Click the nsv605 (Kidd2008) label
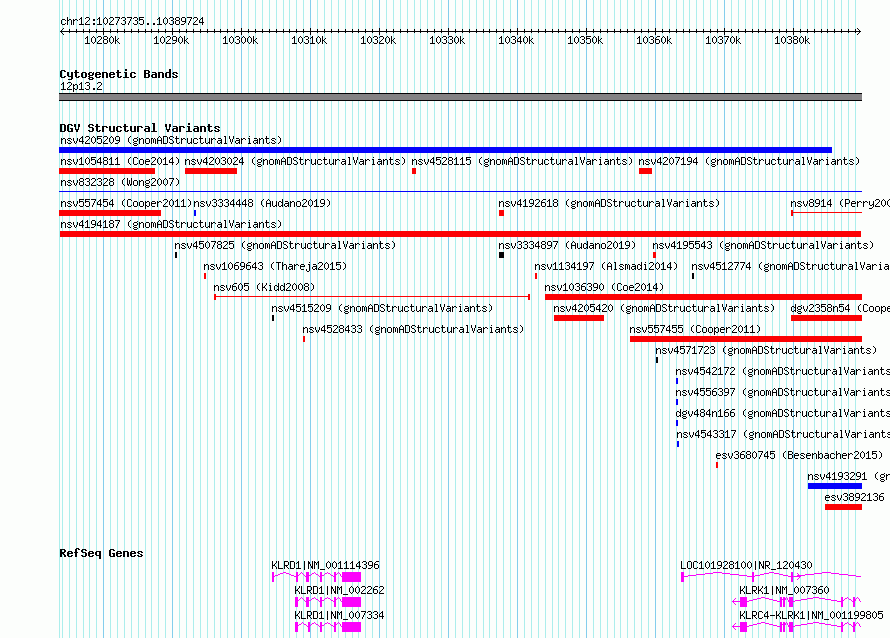 coord(264,287)
